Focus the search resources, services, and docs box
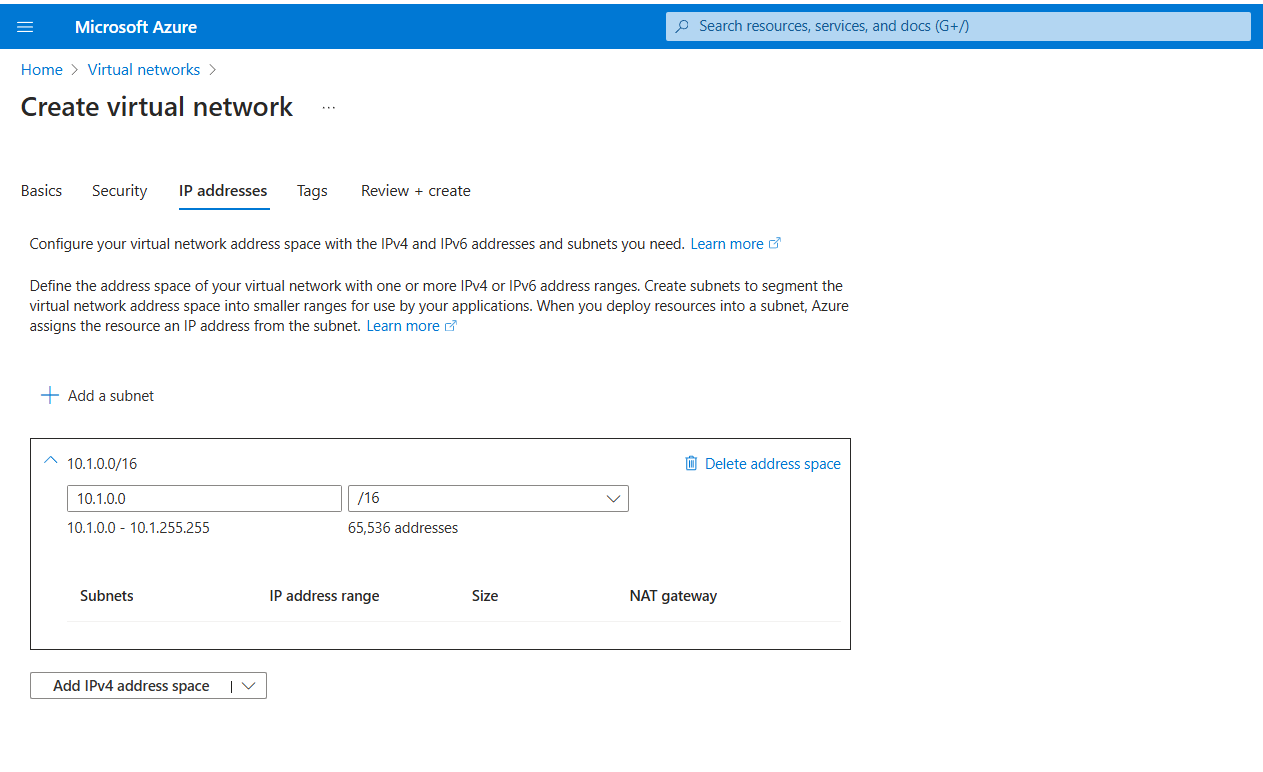 pos(958,26)
